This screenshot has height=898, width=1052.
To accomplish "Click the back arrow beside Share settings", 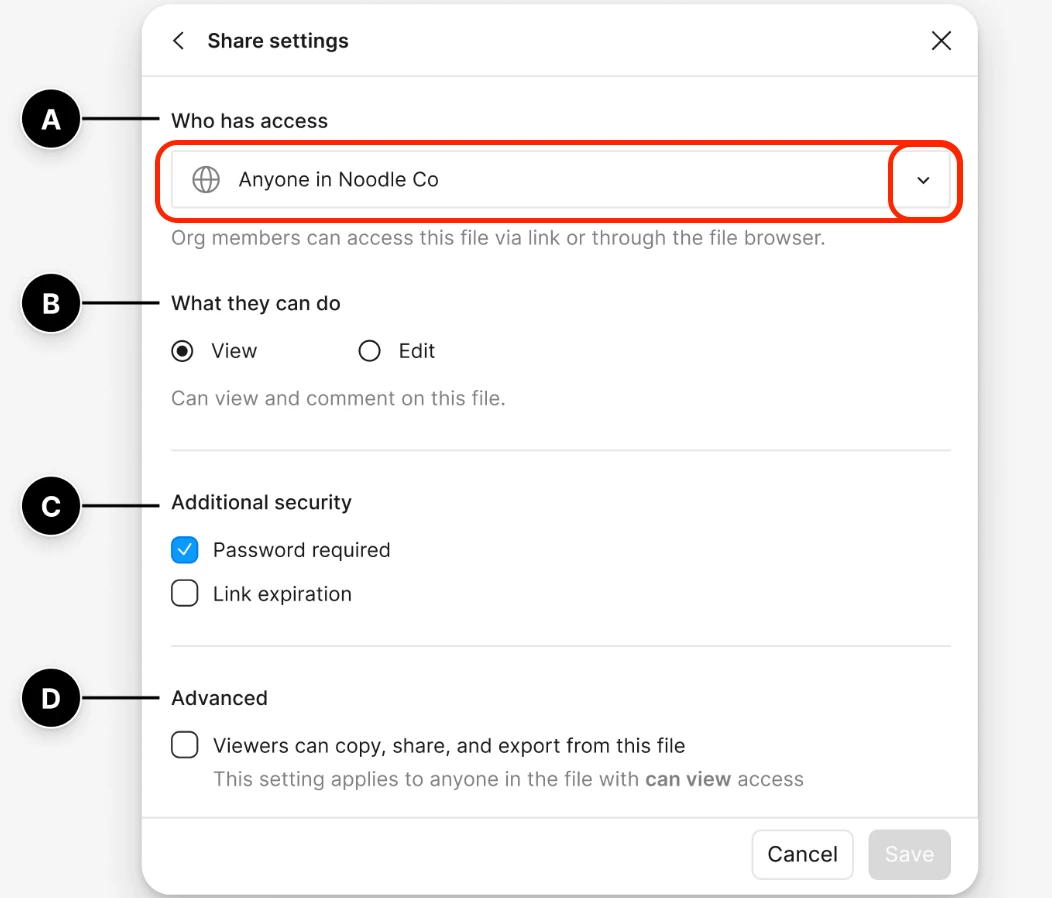I will pyautogui.click(x=178, y=41).
